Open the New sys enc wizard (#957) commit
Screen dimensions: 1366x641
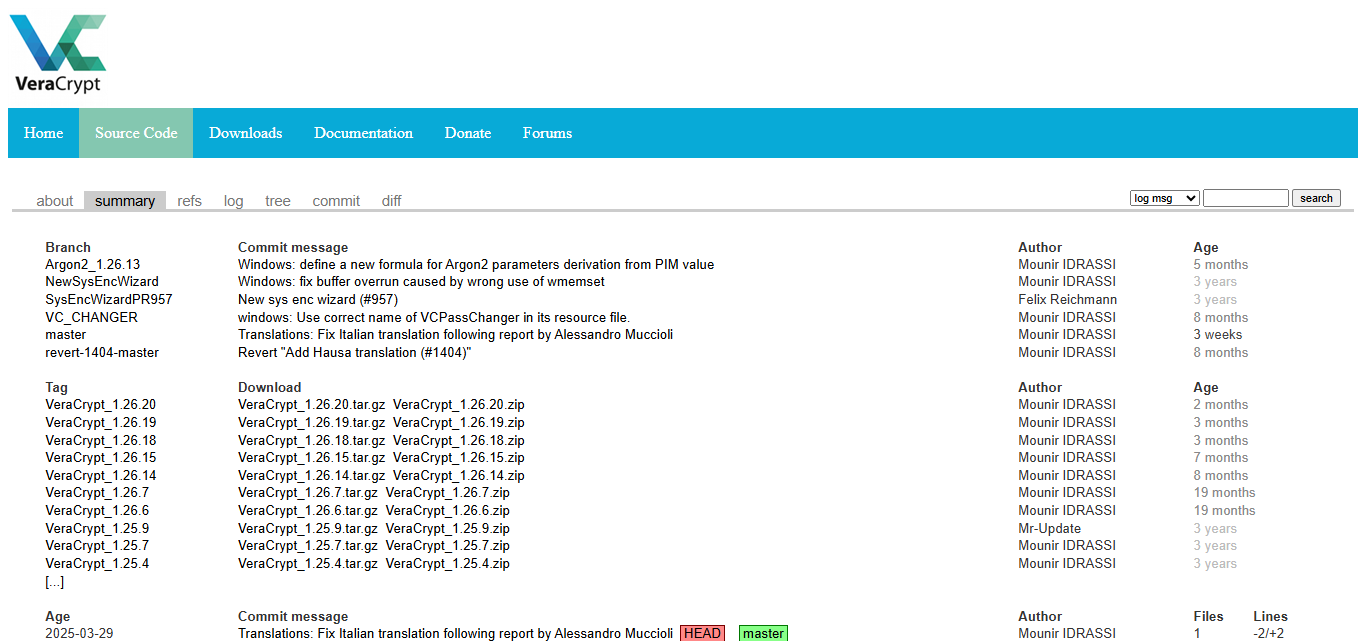point(318,299)
